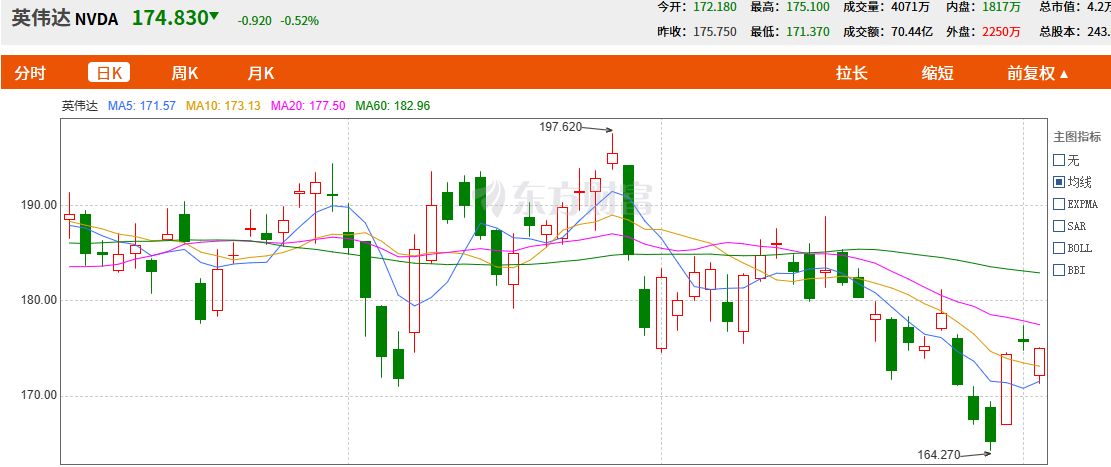Click the 内盘 1817万 value
Screen dimensions: 1111x467
click(x=1000, y=7)
